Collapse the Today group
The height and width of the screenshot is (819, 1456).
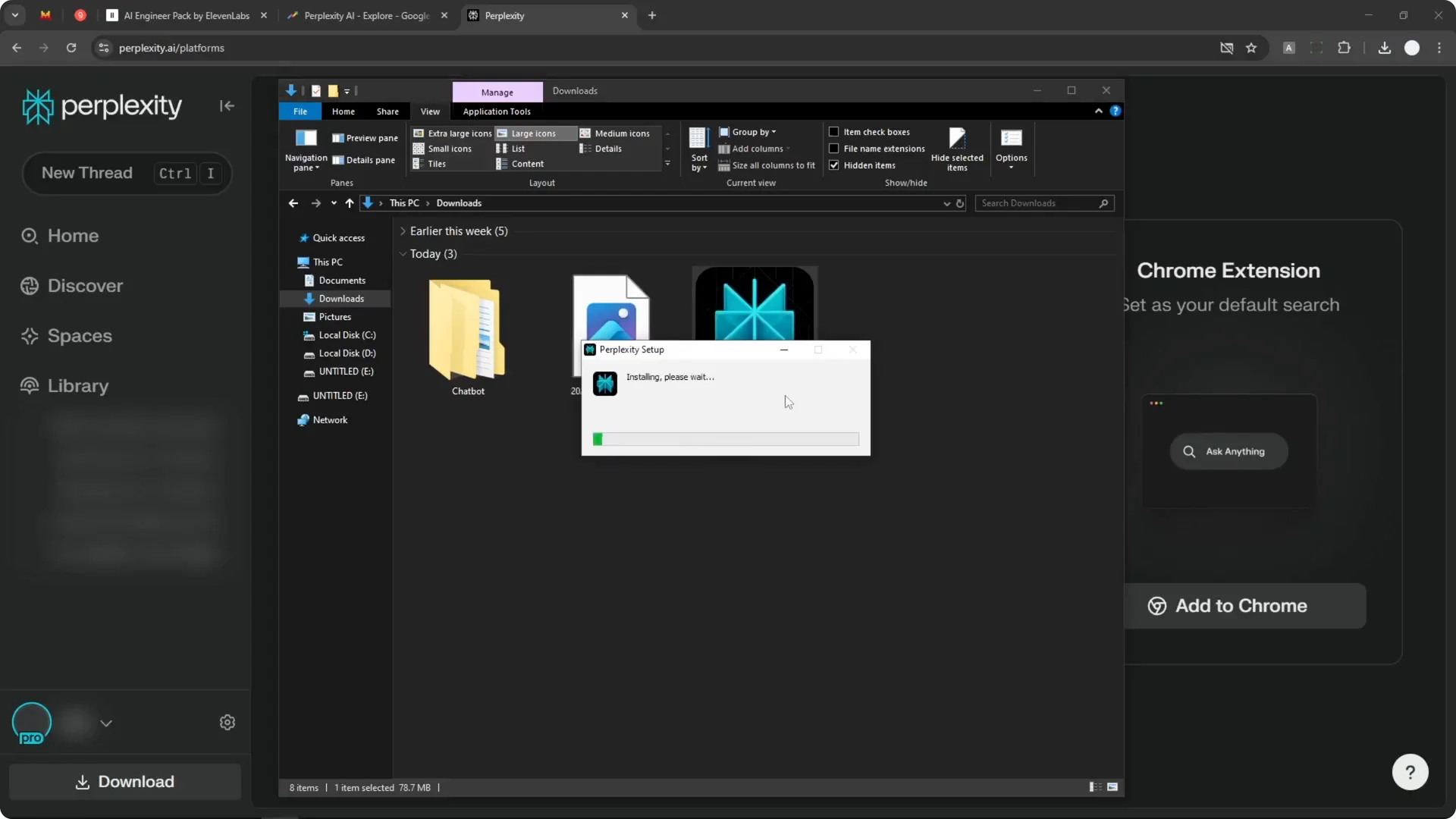(x=403, y=254)
